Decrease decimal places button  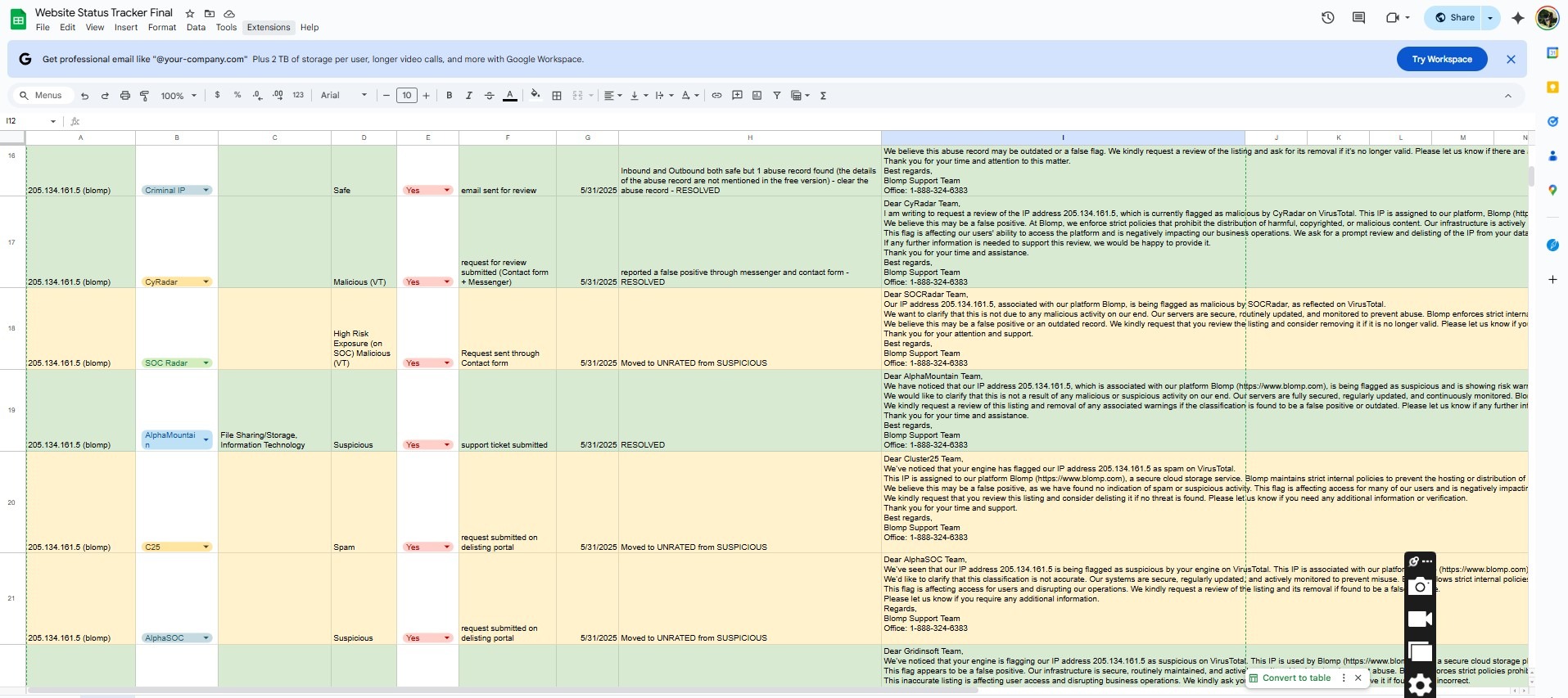(258, 95)
